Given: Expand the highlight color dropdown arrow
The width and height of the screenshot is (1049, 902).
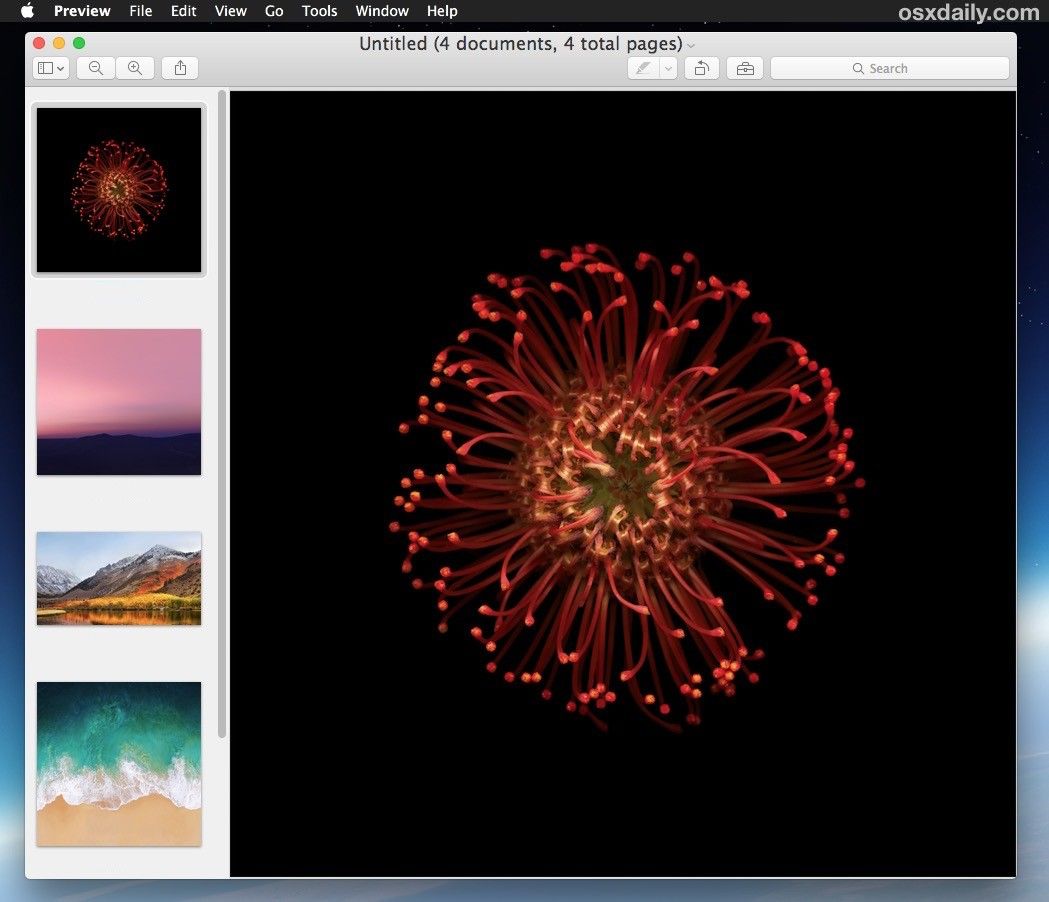Looking at the screenshot, I should click(668, 68).
